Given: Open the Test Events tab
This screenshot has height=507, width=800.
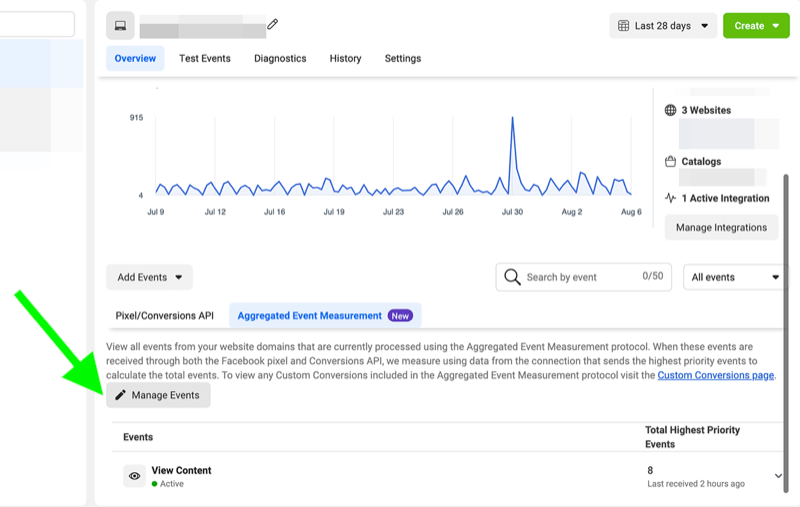Looking at the screenshot, I should 205,58.
